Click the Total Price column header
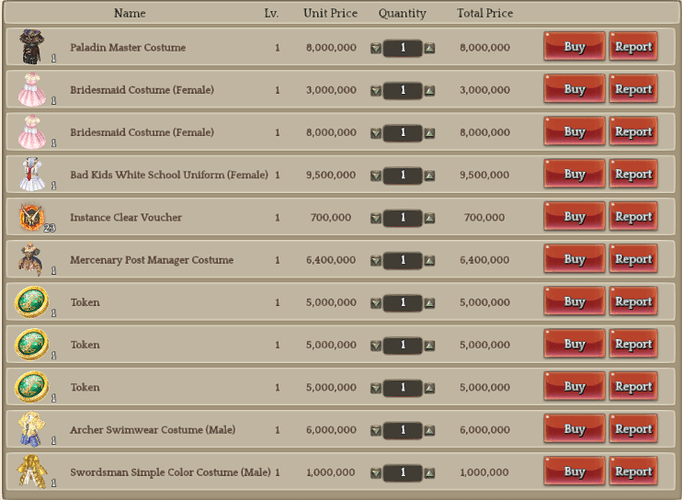 point(485,14)
